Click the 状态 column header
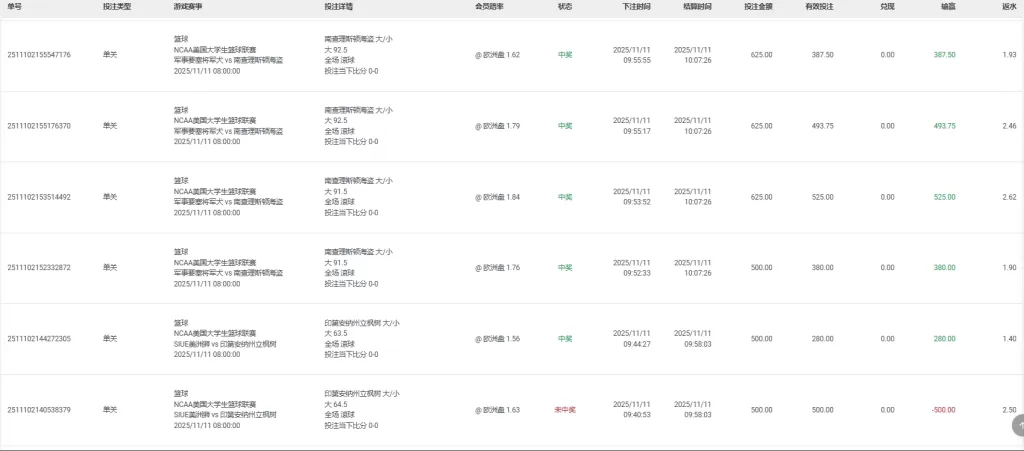Image resolution: width=1024 pixels, height=451 pixels. pyautogui.click(x=565, y=6)
